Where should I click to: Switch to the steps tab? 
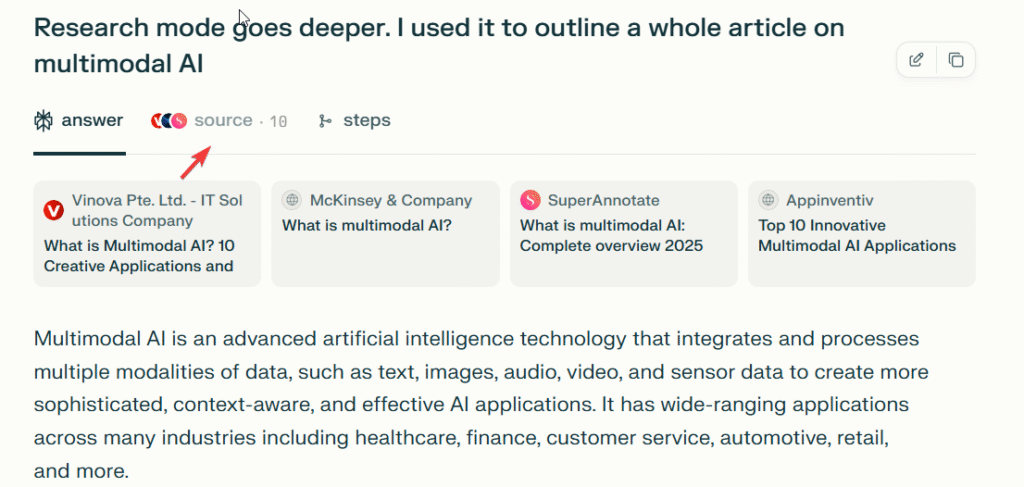coord(366,121)
